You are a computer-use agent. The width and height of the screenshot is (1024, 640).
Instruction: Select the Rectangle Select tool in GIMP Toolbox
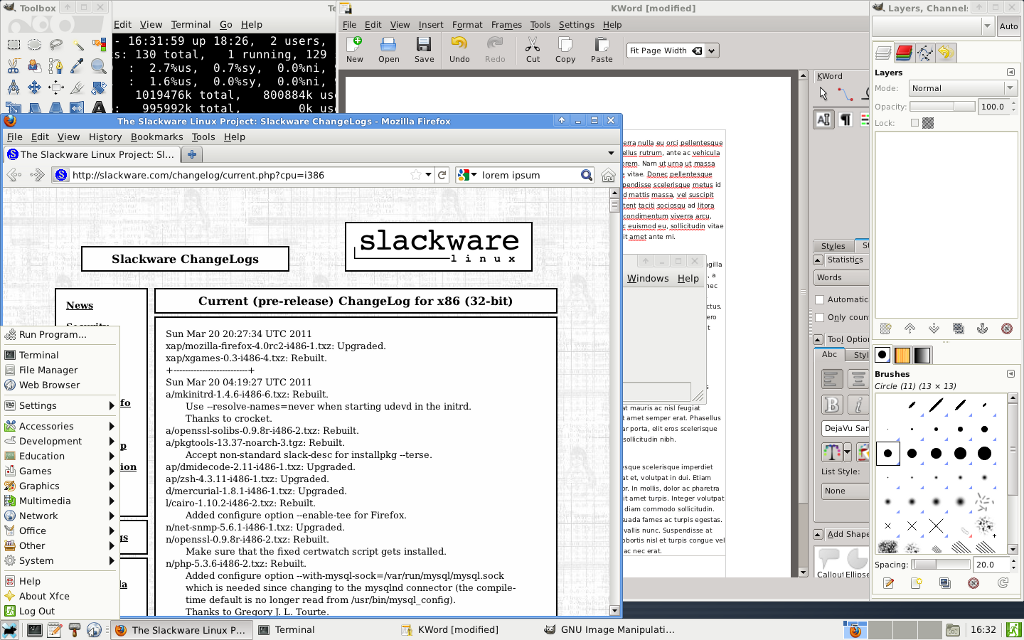pos(13,44)
